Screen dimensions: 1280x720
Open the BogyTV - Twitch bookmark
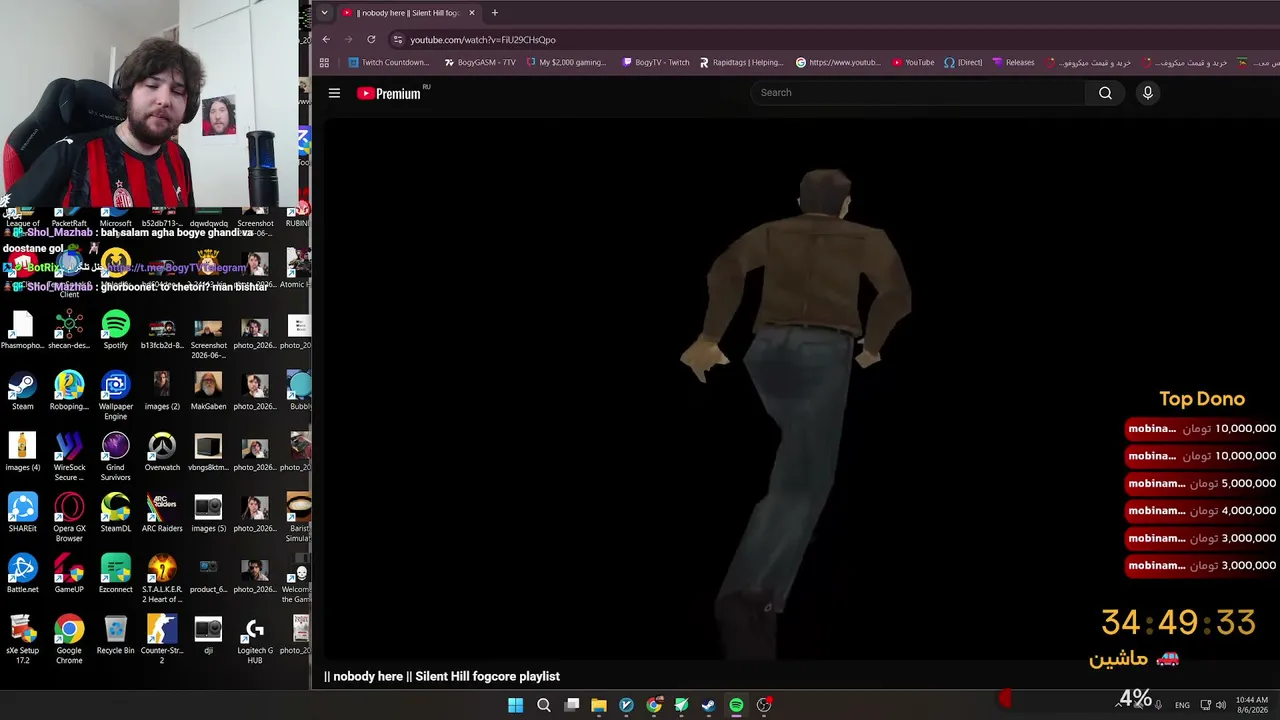tap(656, 62)
